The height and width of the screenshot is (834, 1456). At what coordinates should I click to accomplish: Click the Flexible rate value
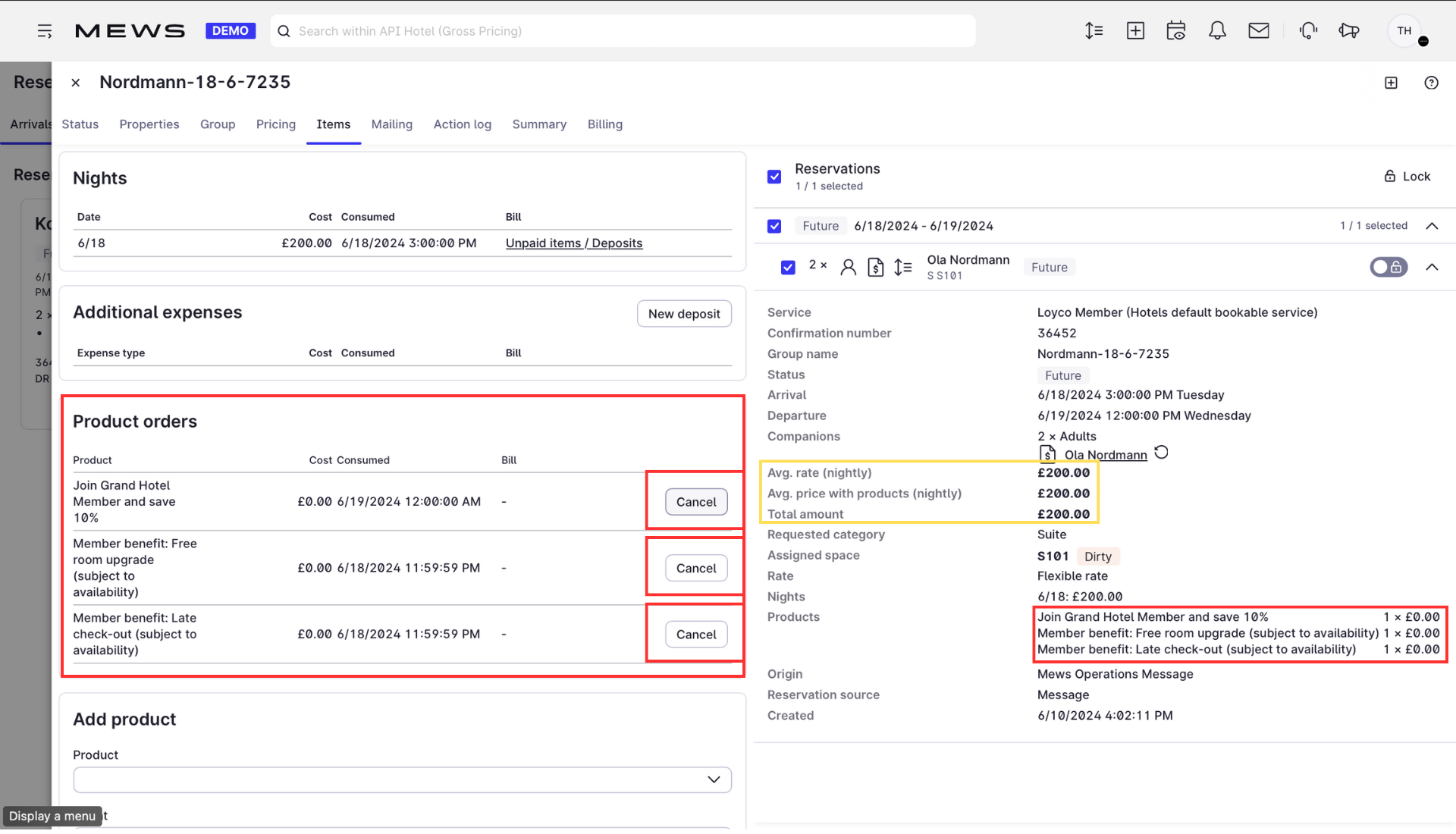click(1072, 576)
